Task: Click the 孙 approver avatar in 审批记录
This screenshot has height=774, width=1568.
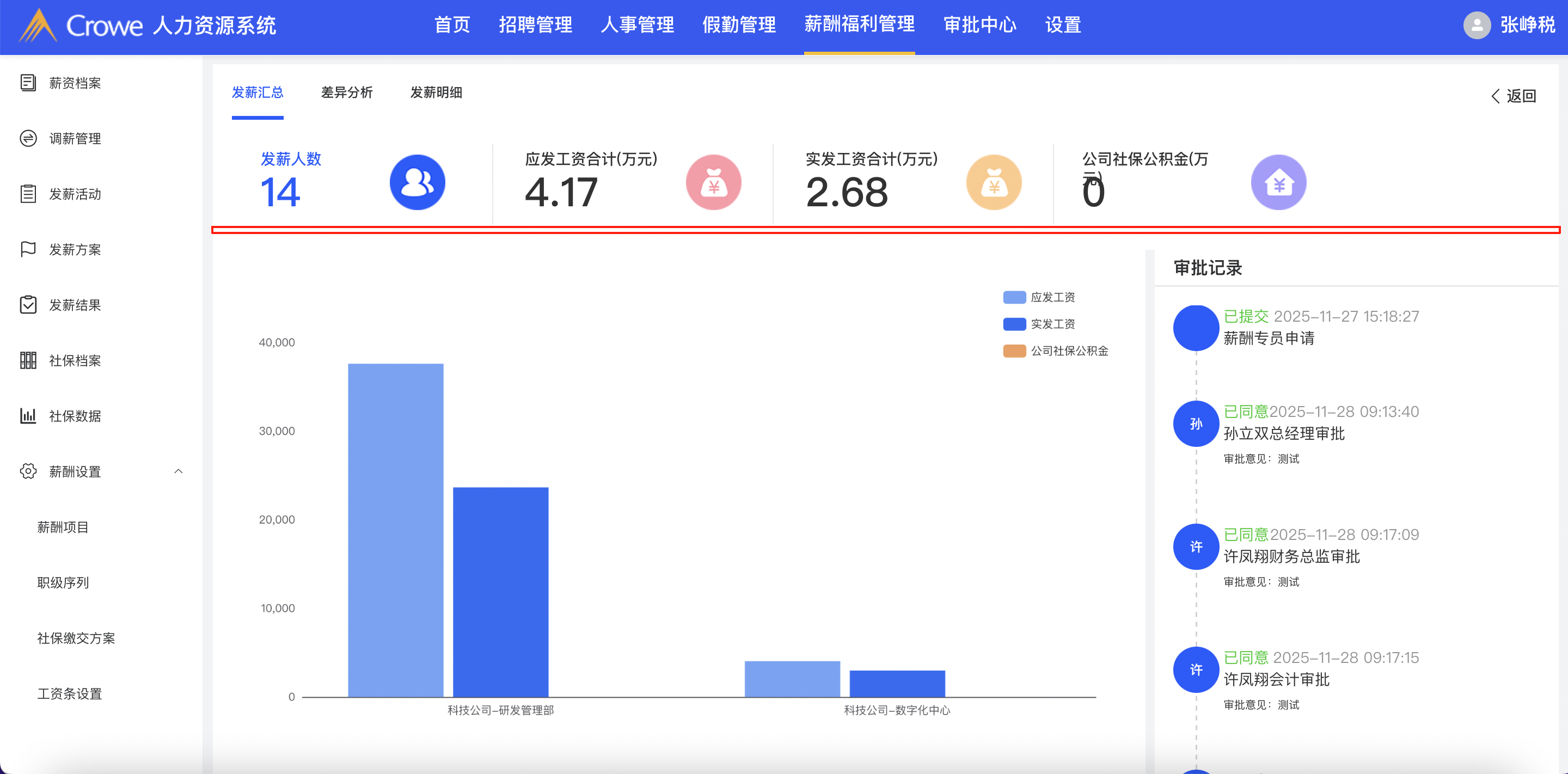Action: pyautogui.click(x=1196, y=424)
